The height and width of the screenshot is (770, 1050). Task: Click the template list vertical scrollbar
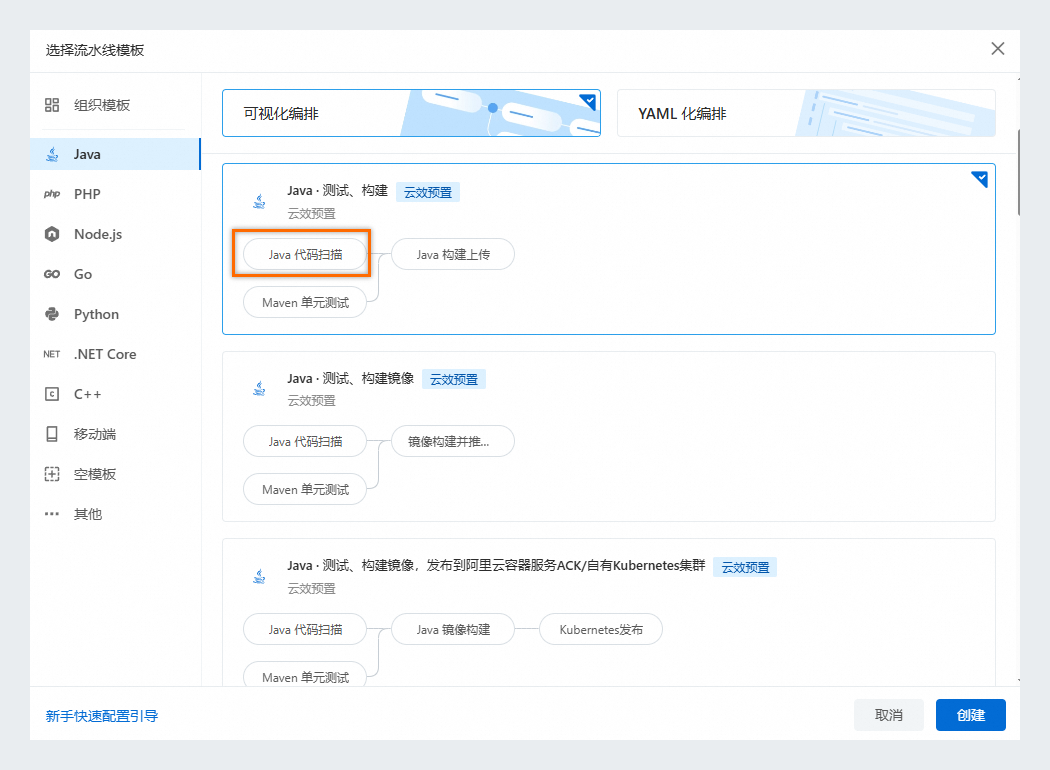[1019, 173]
